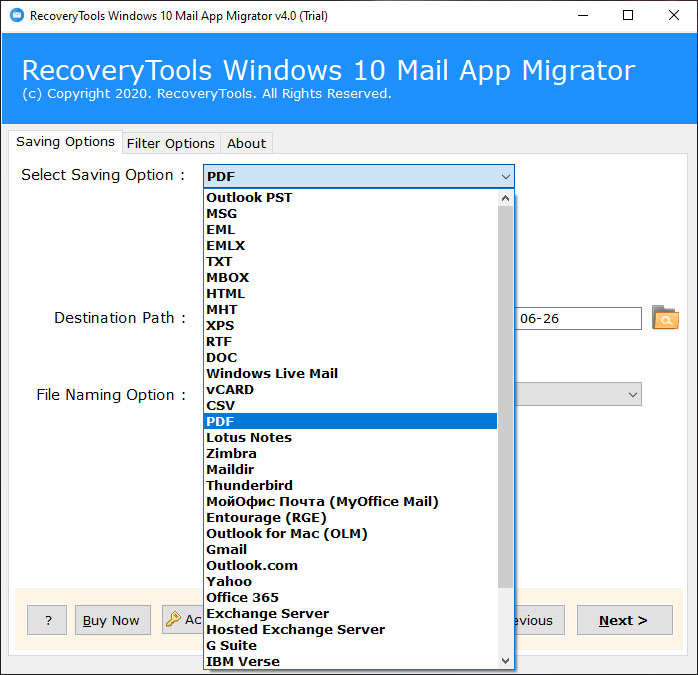Choose Outlook.com from the list

[350, 565]
